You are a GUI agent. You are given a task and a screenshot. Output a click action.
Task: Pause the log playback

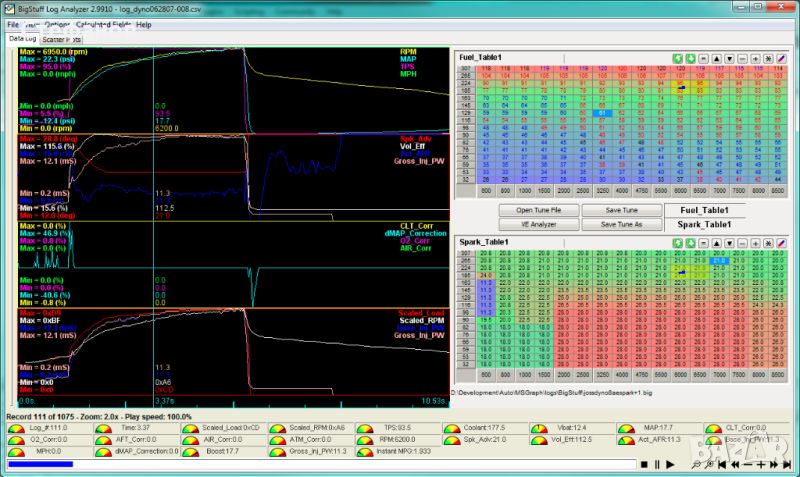coord(657,464)
